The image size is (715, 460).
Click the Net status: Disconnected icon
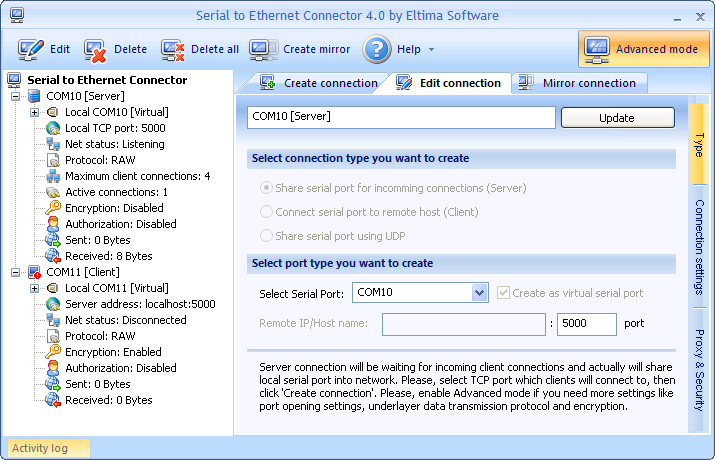pos(53,320)
